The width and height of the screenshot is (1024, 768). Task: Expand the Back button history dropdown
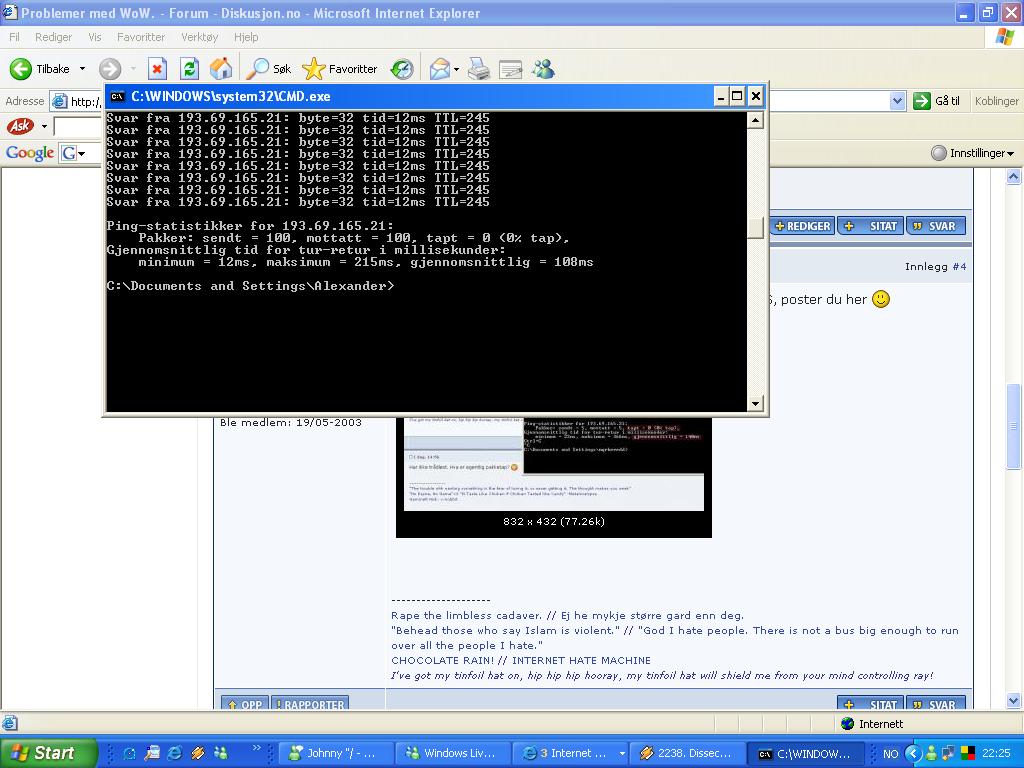pyautogui.click(x=82, y=69)
